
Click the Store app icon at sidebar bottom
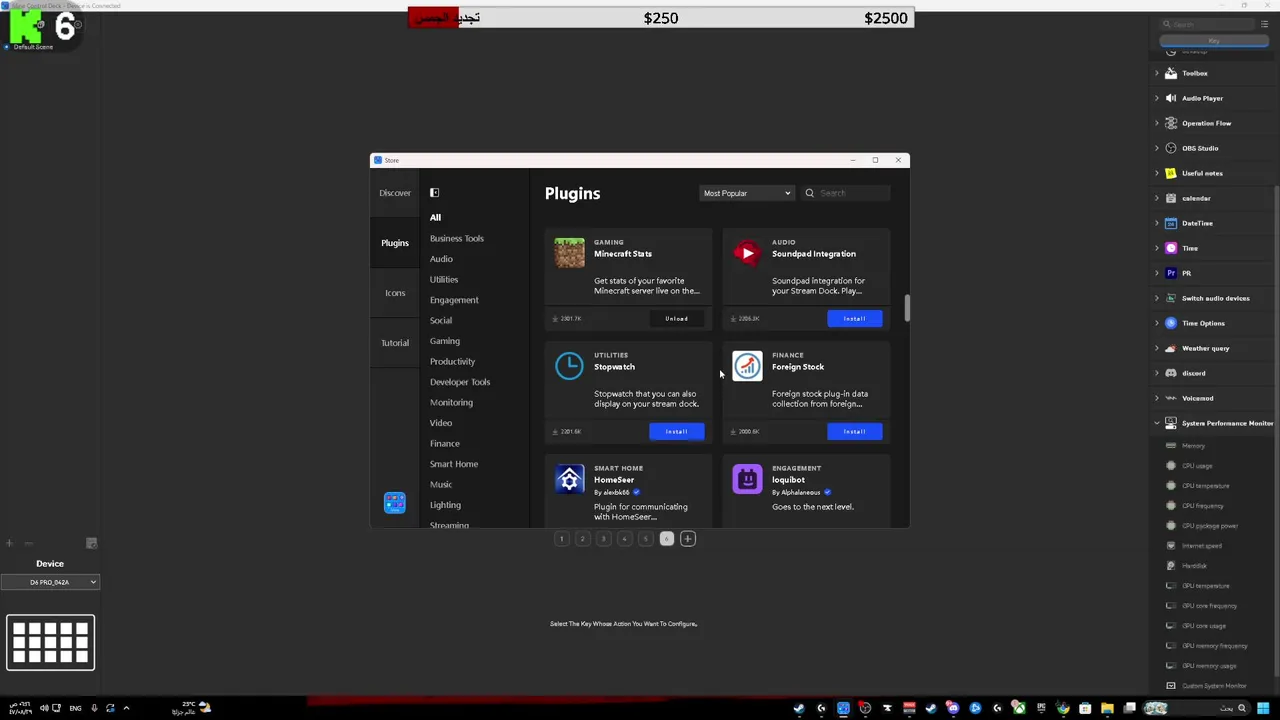pos(395,502)
